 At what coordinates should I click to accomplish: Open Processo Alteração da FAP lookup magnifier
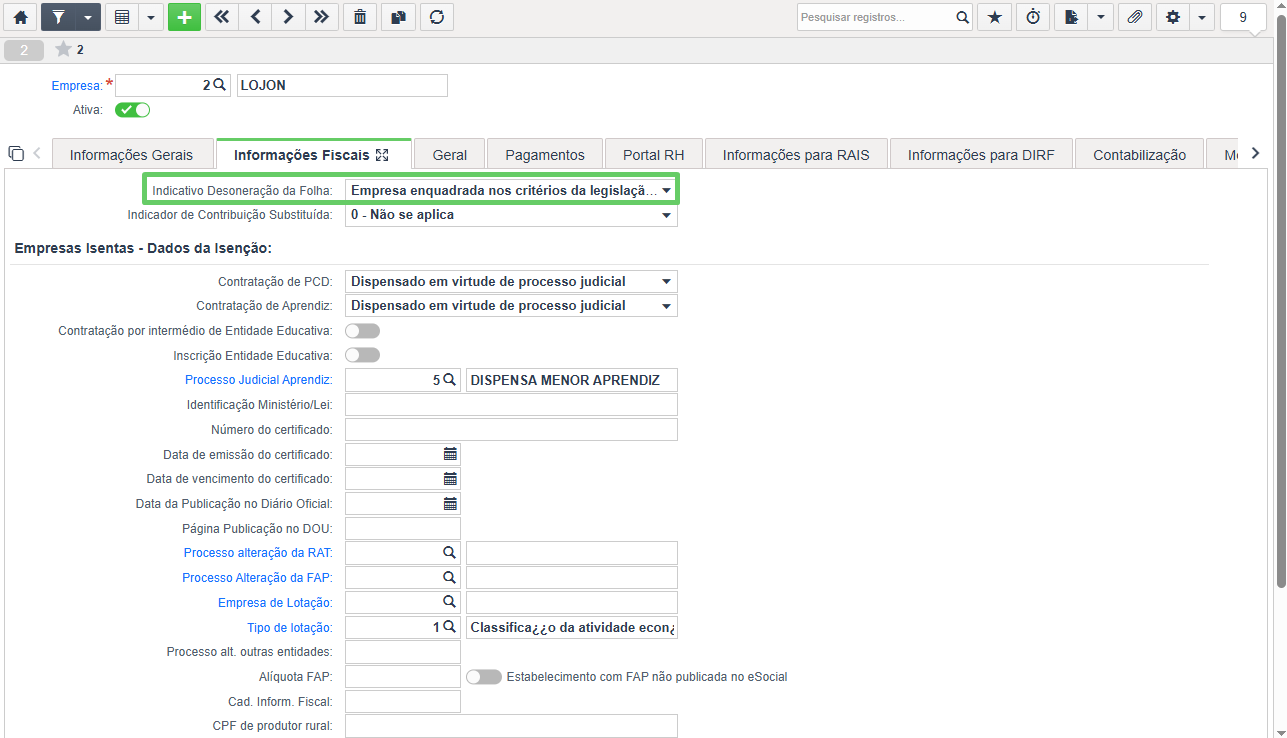coord(450,578)
